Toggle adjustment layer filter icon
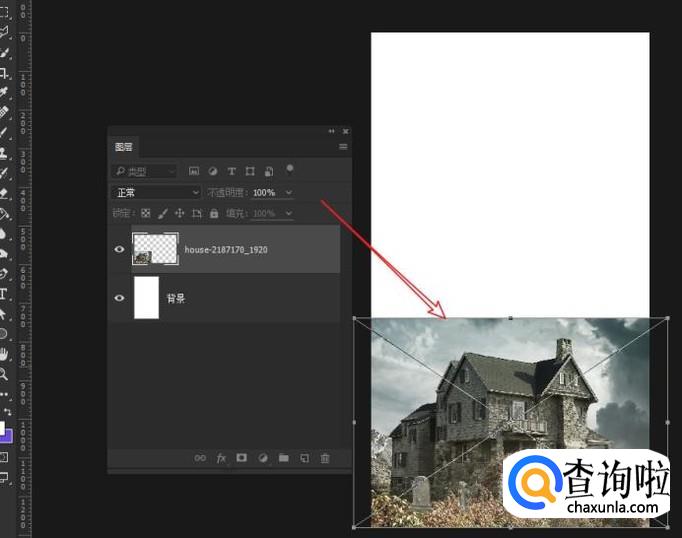Image resolution: width=682 pixels, height=538 pixels. 213,171
